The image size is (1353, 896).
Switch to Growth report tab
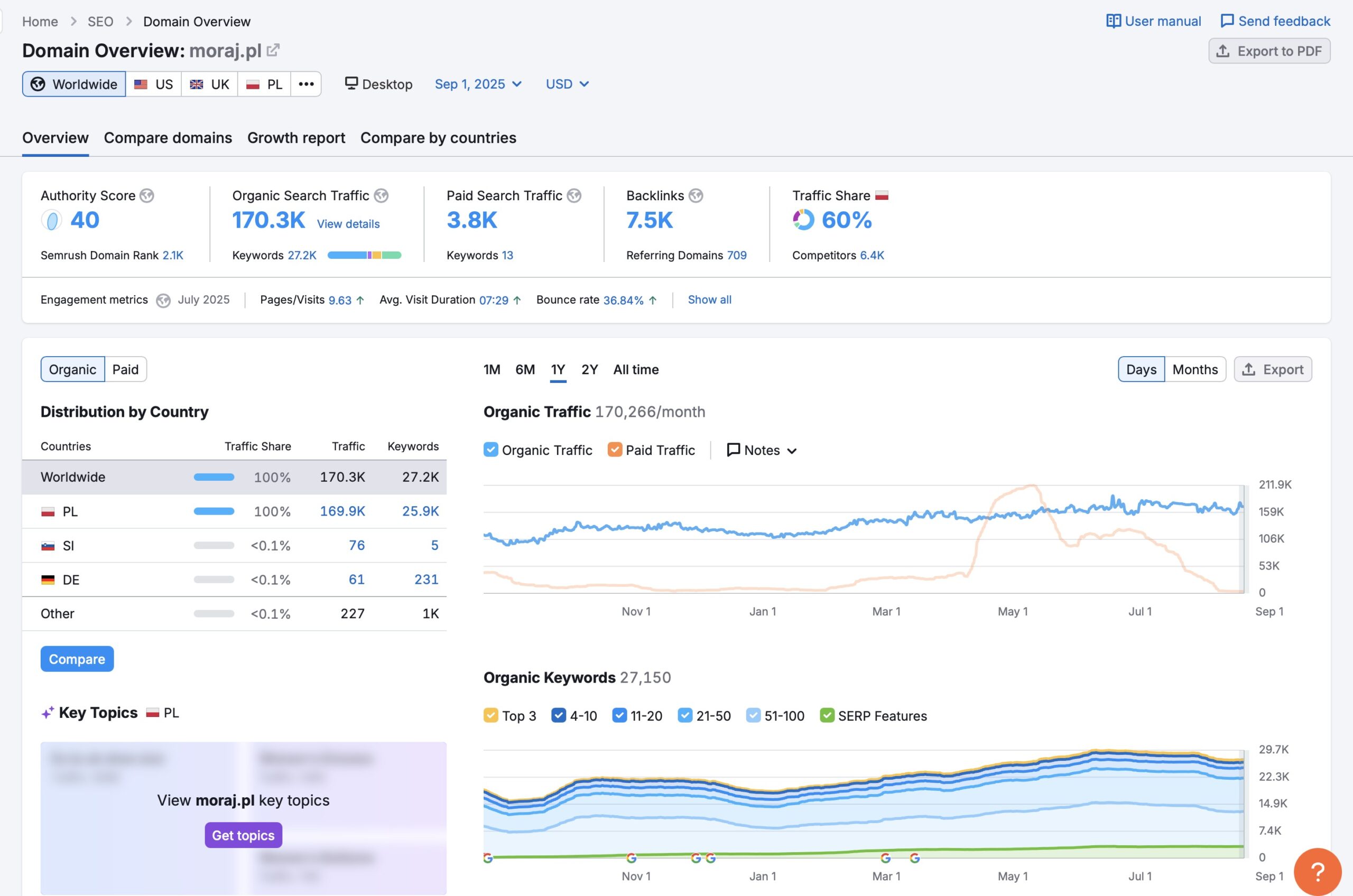point(296,138)
